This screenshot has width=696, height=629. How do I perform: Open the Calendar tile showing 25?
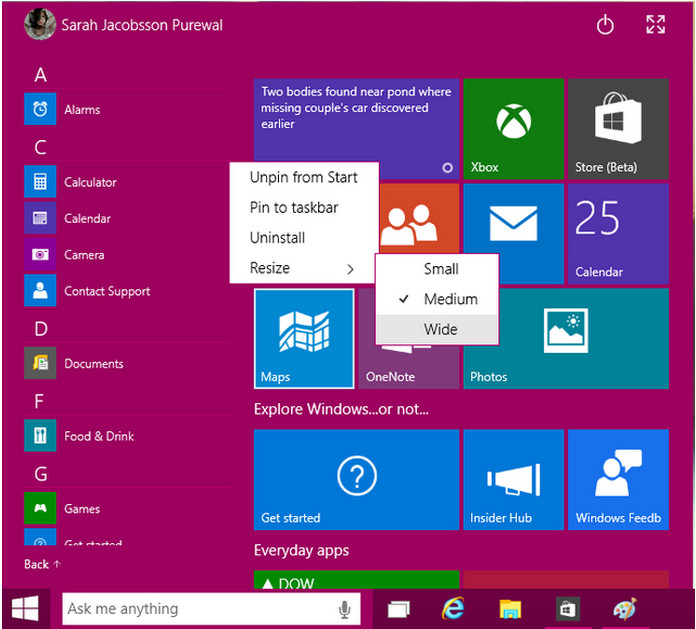tap(618, 234)
